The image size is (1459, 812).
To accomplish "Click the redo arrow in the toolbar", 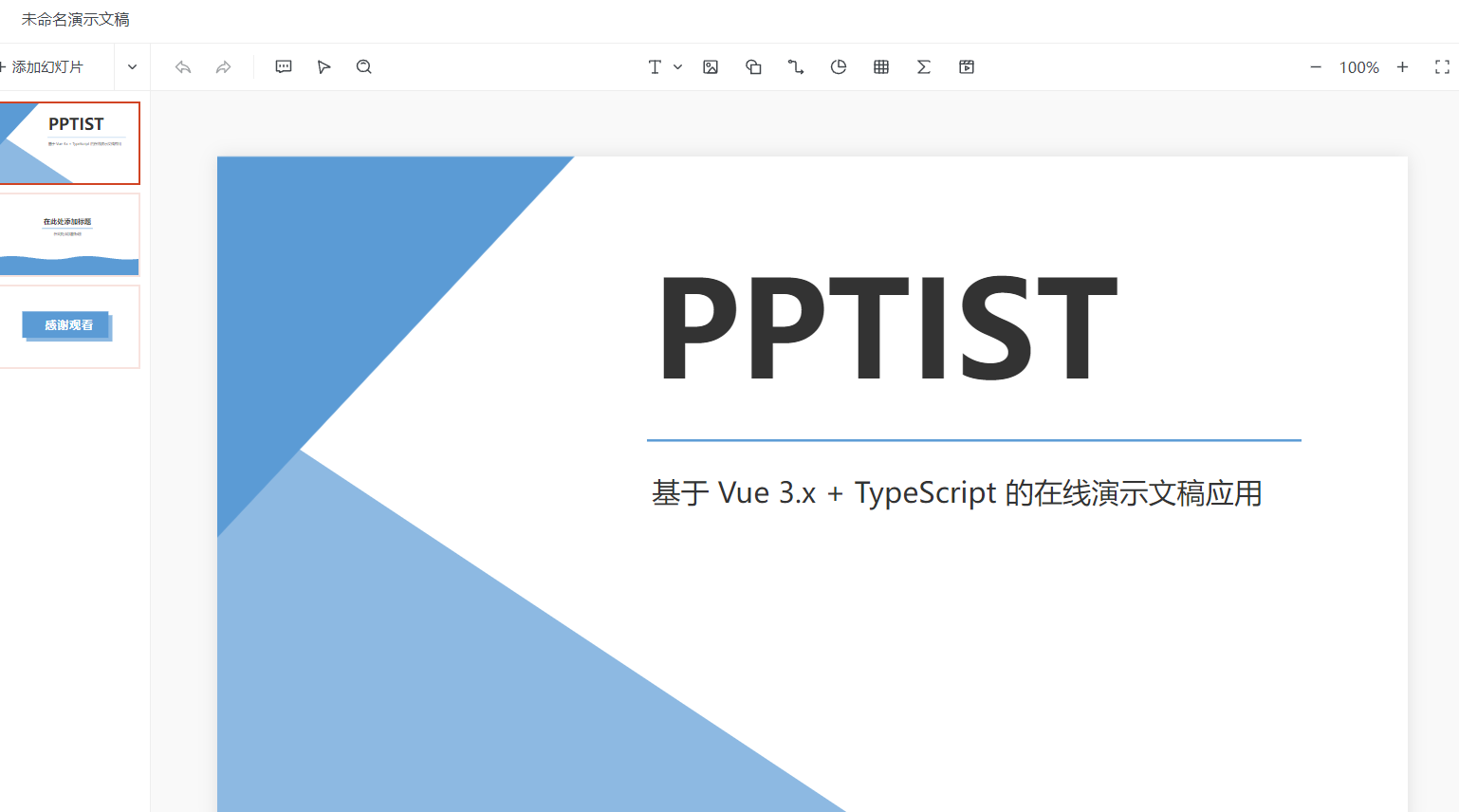I will pyautogui.click(x=223, y=66).
